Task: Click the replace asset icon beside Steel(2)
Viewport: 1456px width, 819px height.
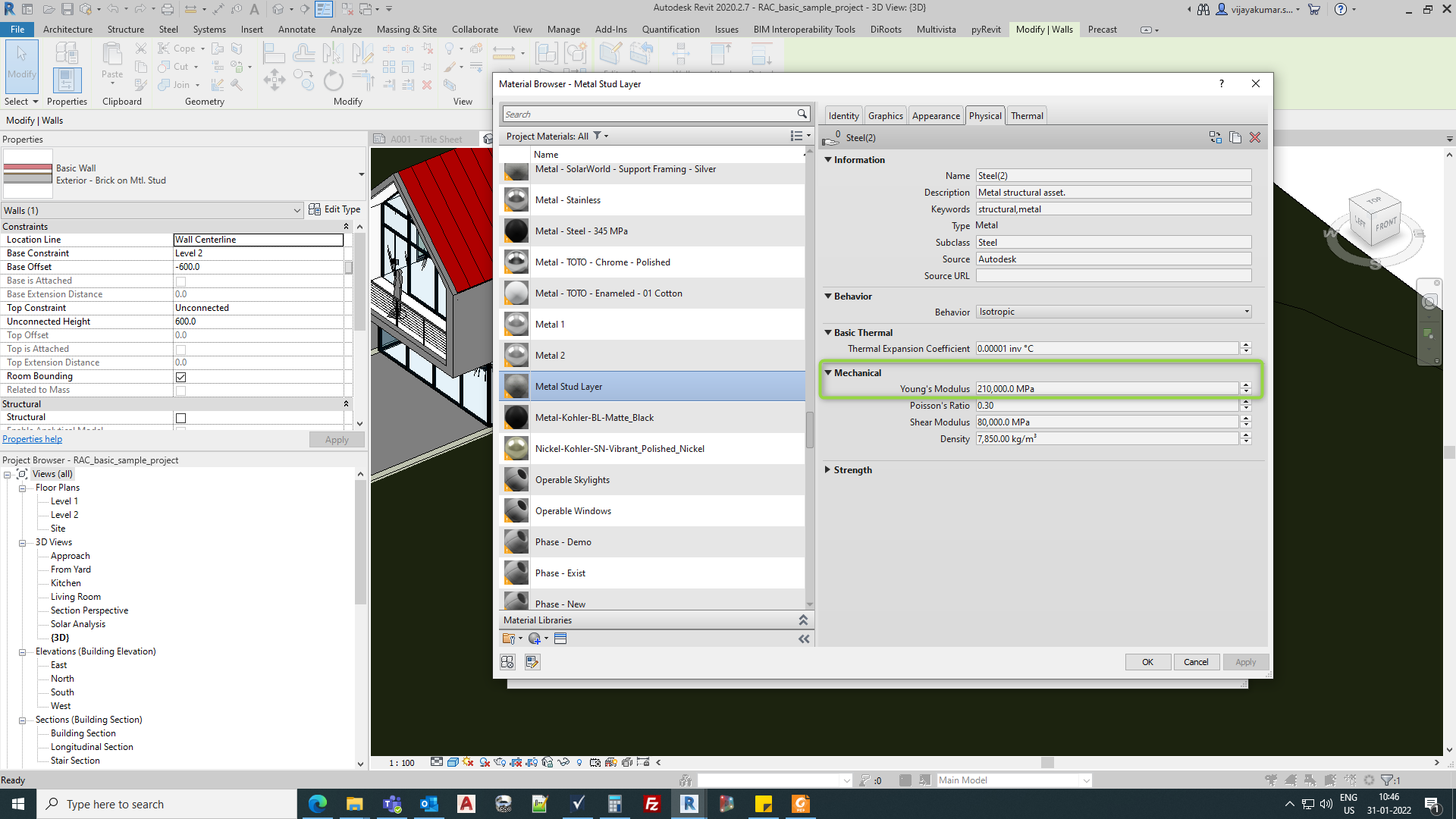Action: [x=1216, y=137]
